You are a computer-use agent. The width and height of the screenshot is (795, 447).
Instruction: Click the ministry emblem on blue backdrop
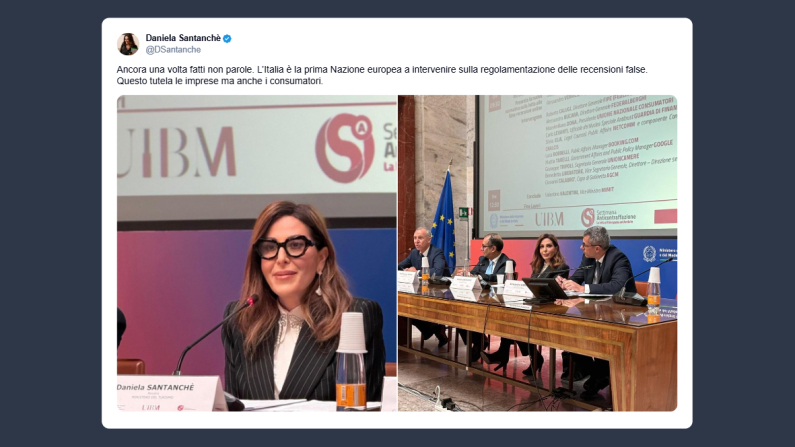[649, 253]
